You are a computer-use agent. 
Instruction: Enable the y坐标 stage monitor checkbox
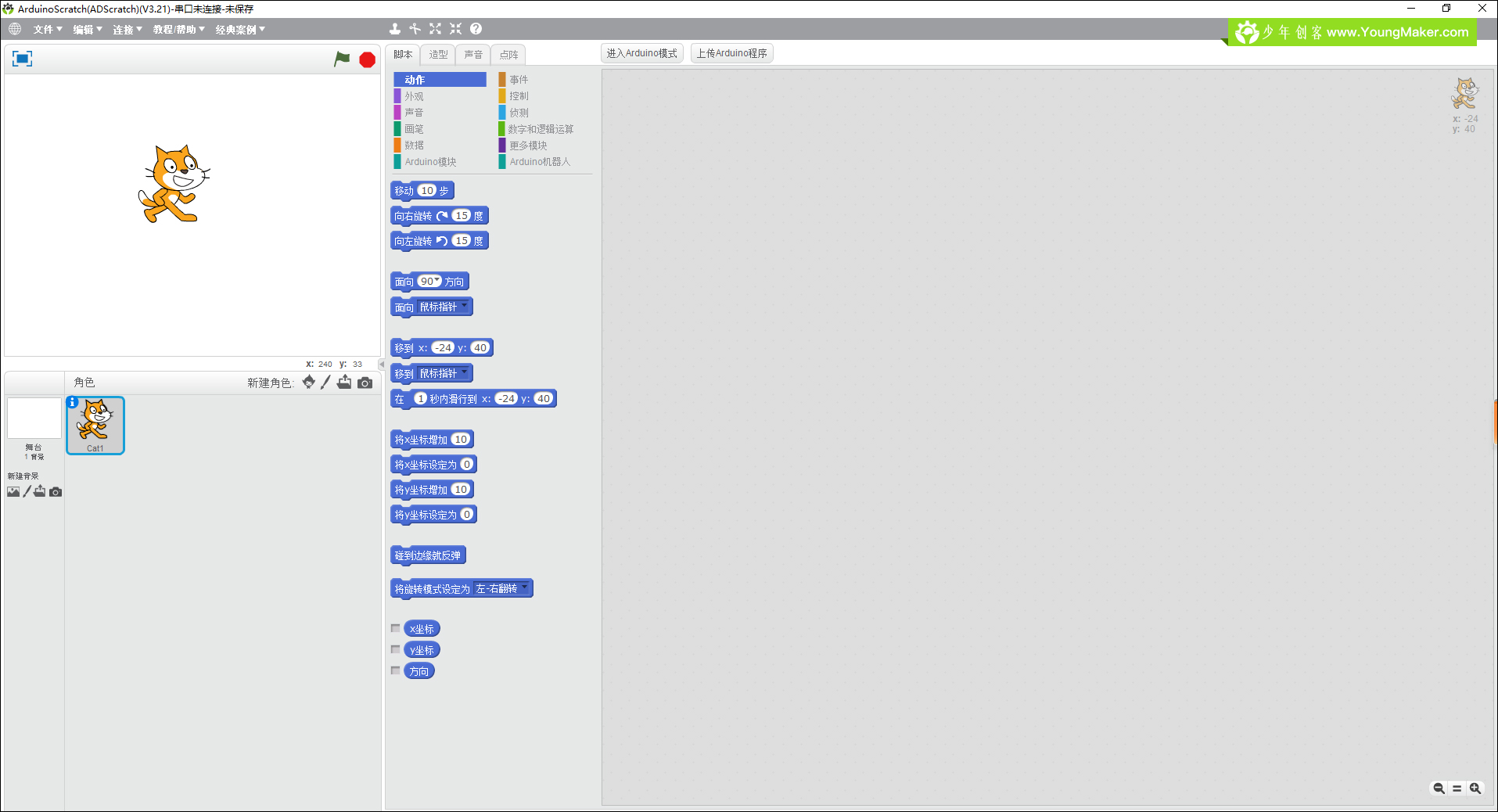pos(396,649)
